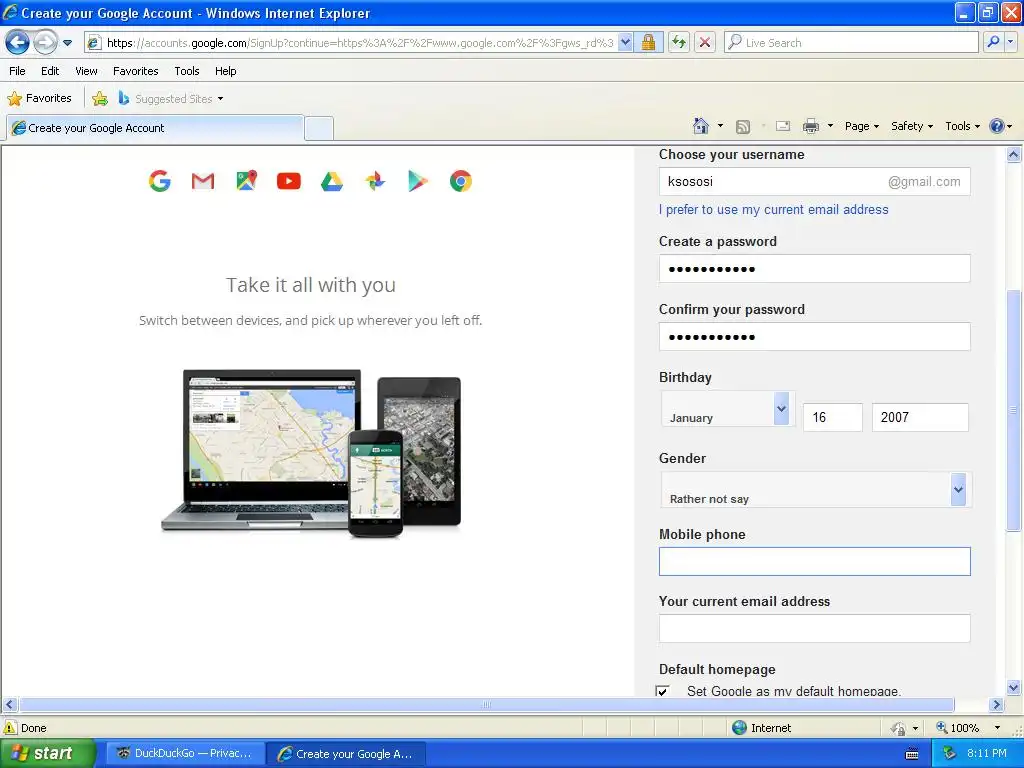Open the search provider dropdown arrow
Image resolution: width=1024 pixels, height=768 pixels.
(1010, 43)
